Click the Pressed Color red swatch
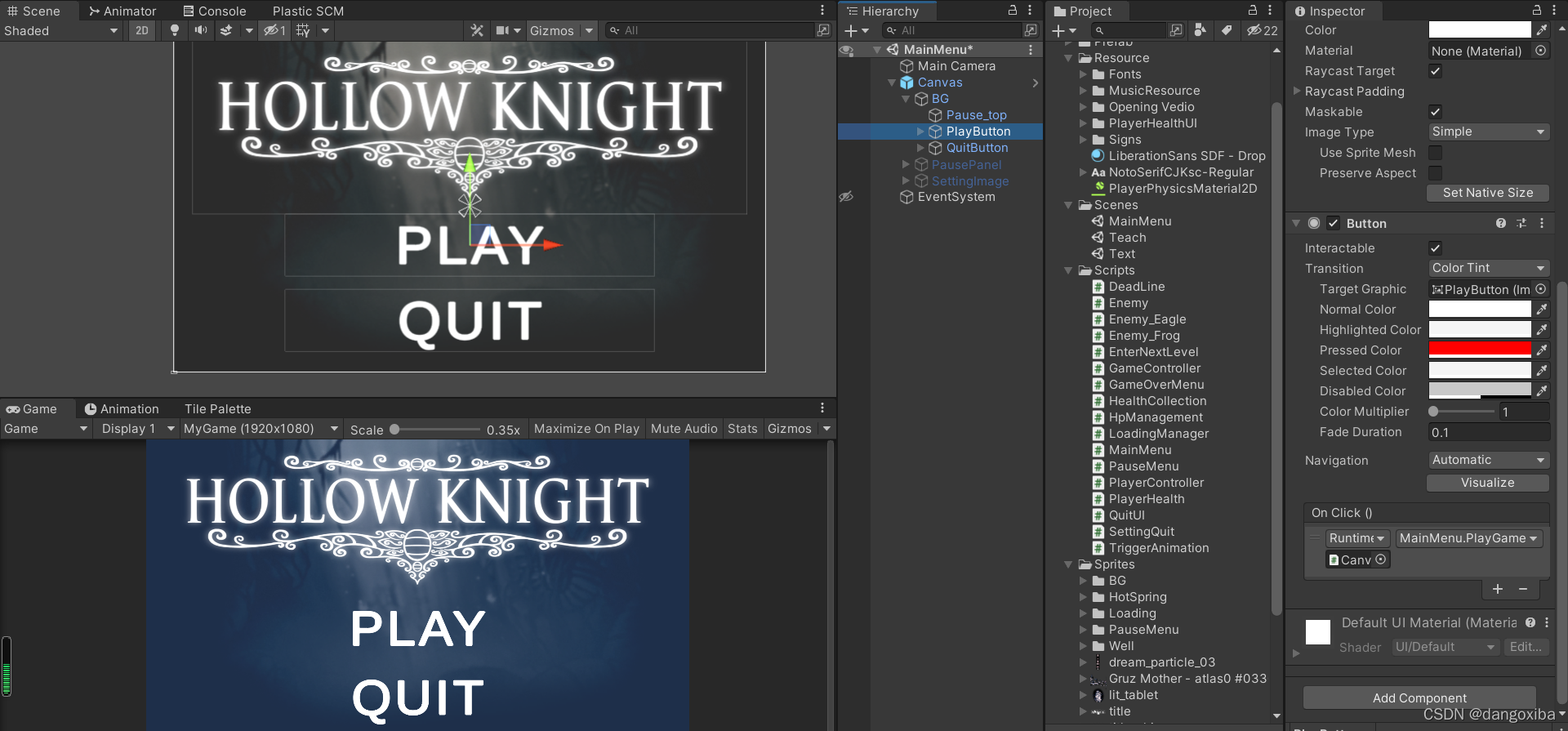The width and height of the screenshot is (1568, 731). [1480, 350]
